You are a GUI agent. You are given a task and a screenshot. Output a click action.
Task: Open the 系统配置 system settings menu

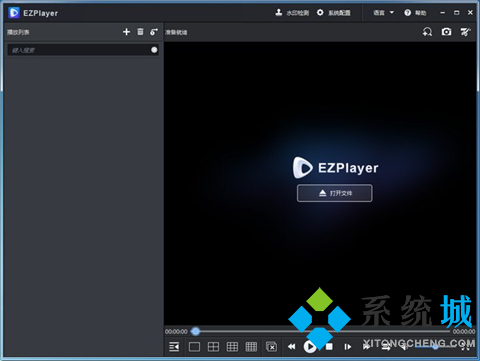pos(334,13)
